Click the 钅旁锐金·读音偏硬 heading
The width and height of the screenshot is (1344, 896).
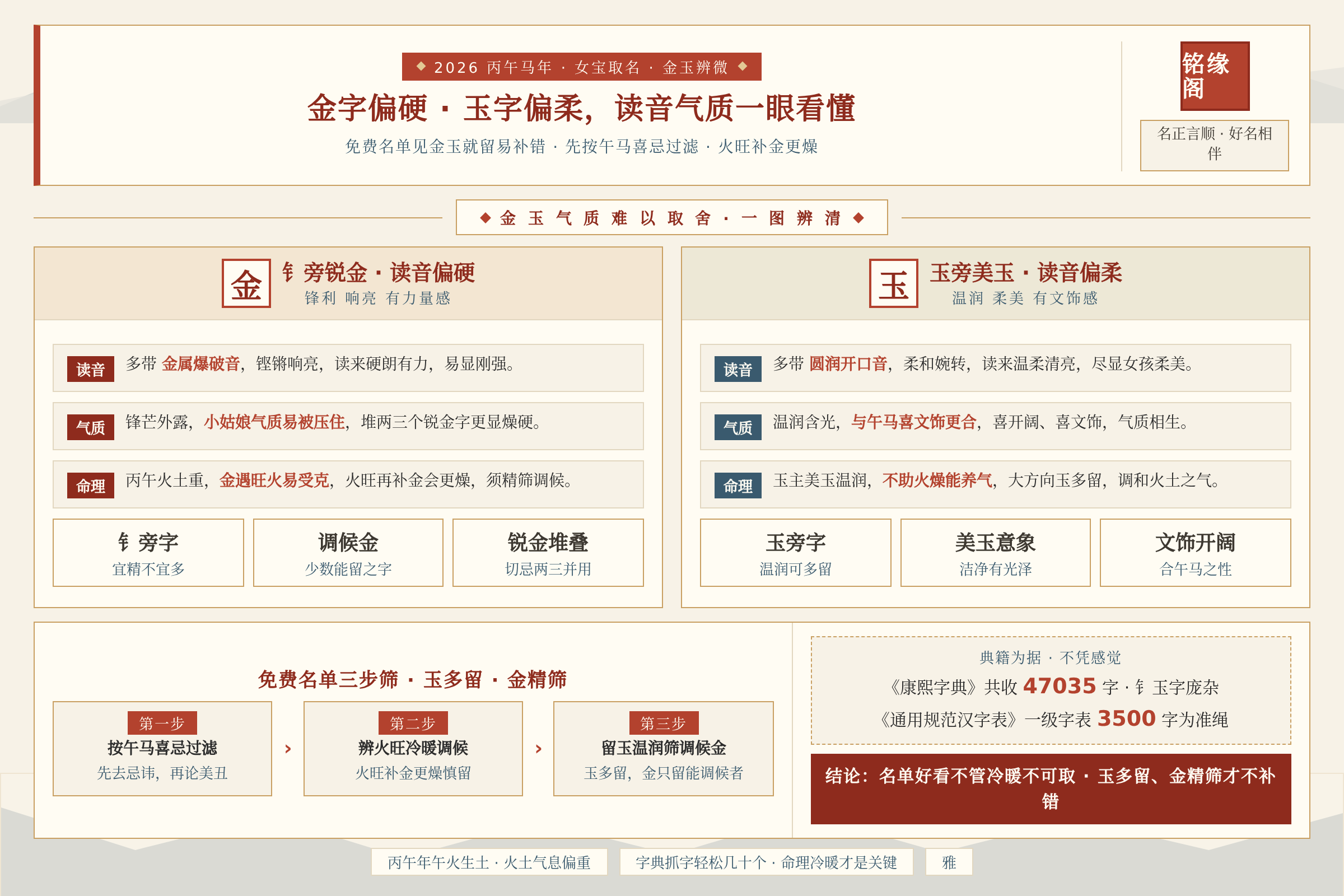point(379,273)
